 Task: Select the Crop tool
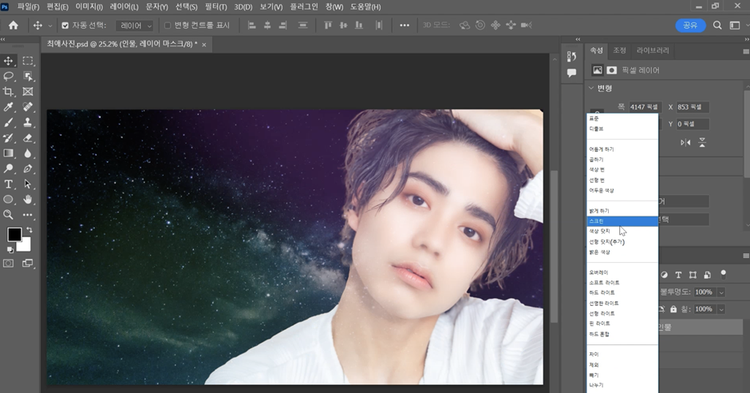(8, 91)
